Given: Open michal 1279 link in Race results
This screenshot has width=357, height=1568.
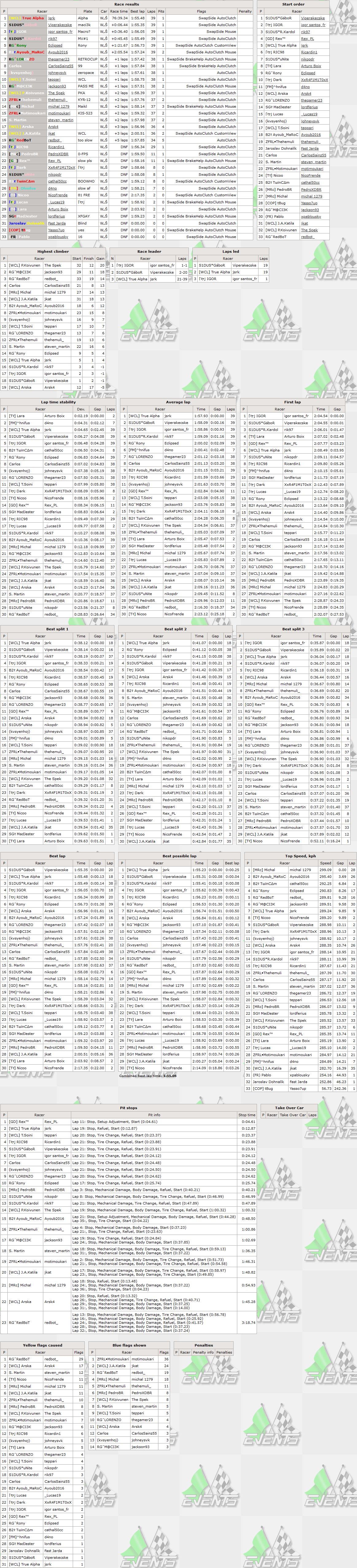Looking at the screenshot, I should (x=59, y=106).
